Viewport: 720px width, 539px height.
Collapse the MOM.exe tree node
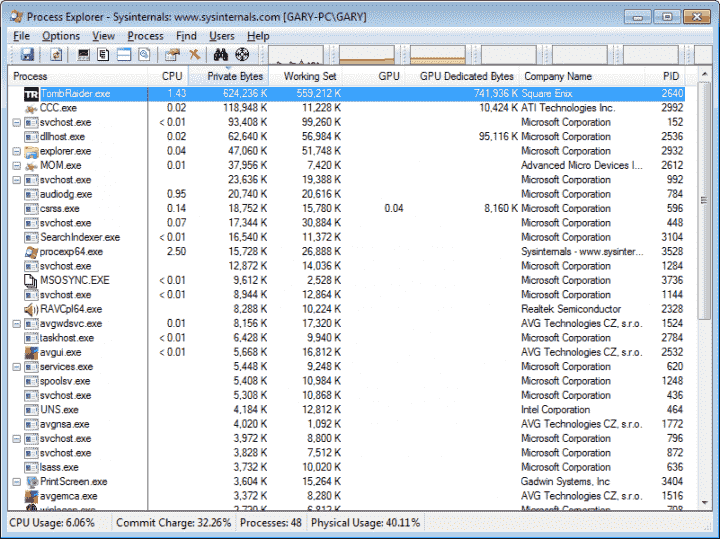tap(17, 166)
